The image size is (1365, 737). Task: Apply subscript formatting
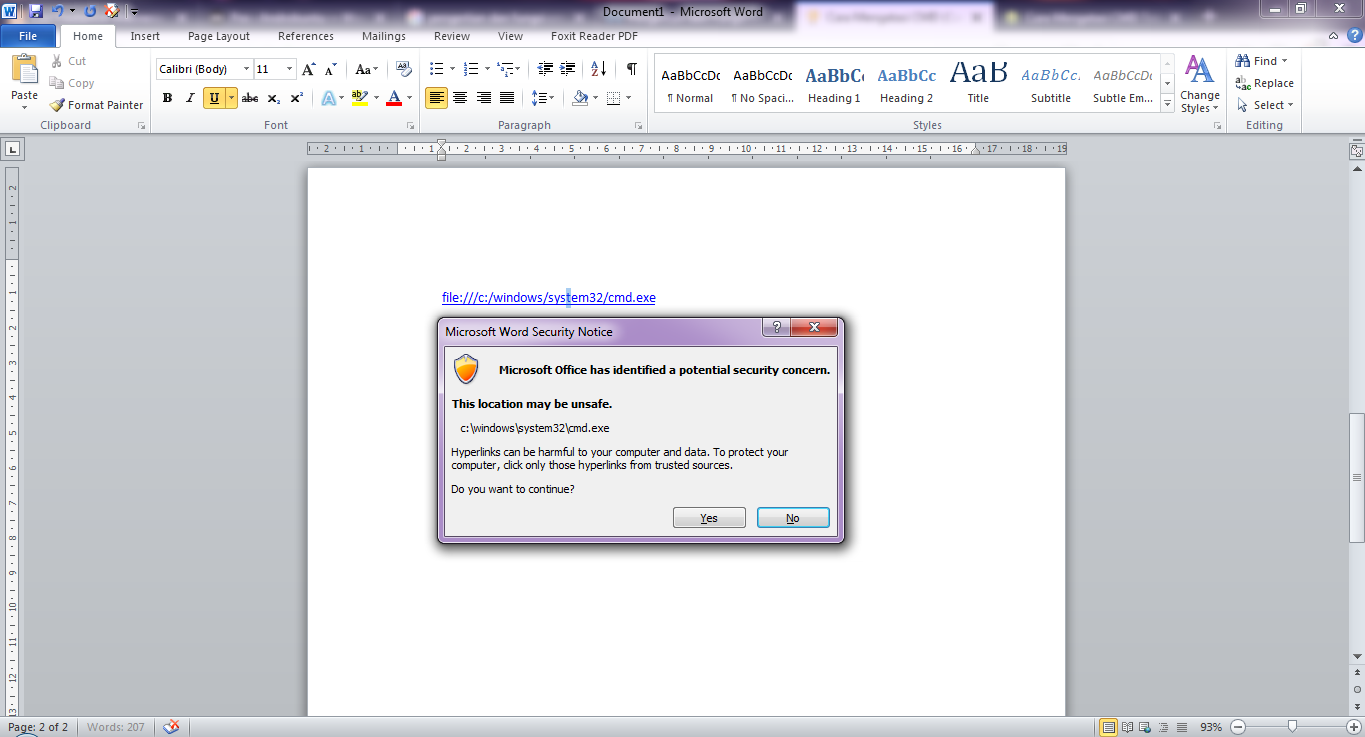coord(271,98)
